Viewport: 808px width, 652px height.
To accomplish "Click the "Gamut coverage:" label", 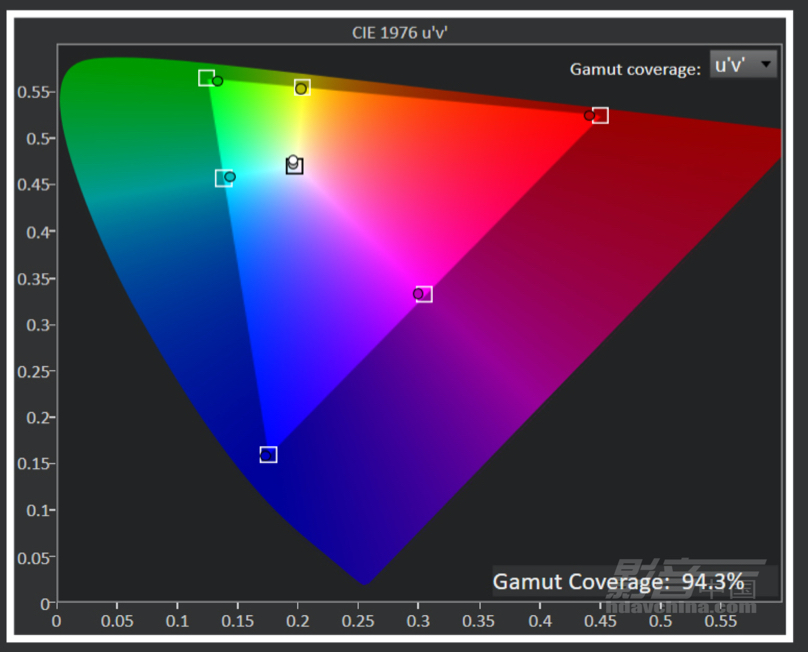I will pos(635,69).
